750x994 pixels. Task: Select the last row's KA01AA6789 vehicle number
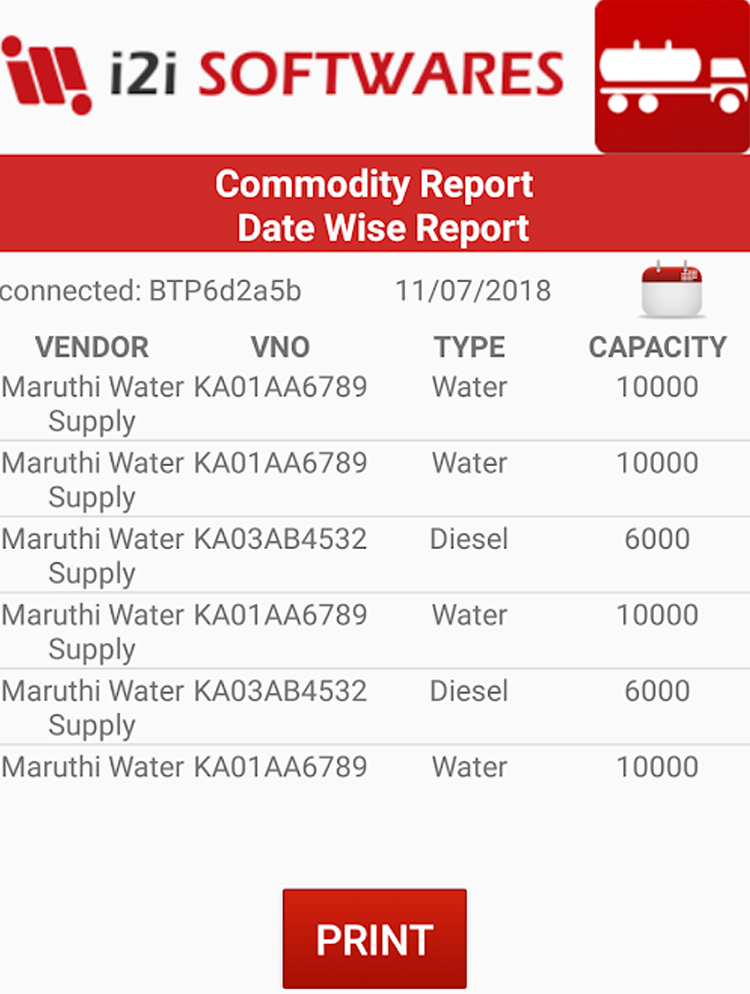pyautogui.click(x=280, y=767)
